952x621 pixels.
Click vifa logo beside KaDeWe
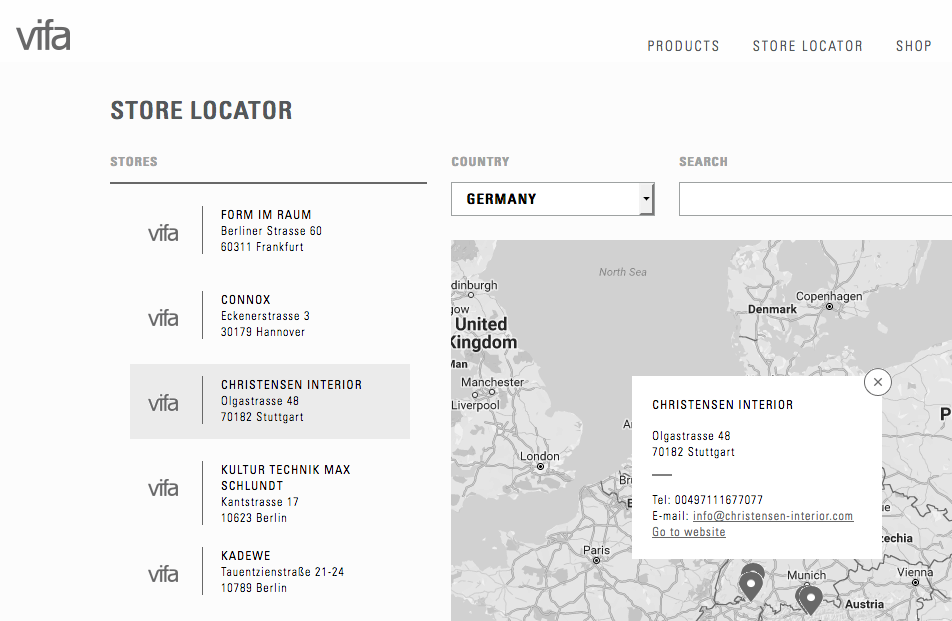point(163,574)
